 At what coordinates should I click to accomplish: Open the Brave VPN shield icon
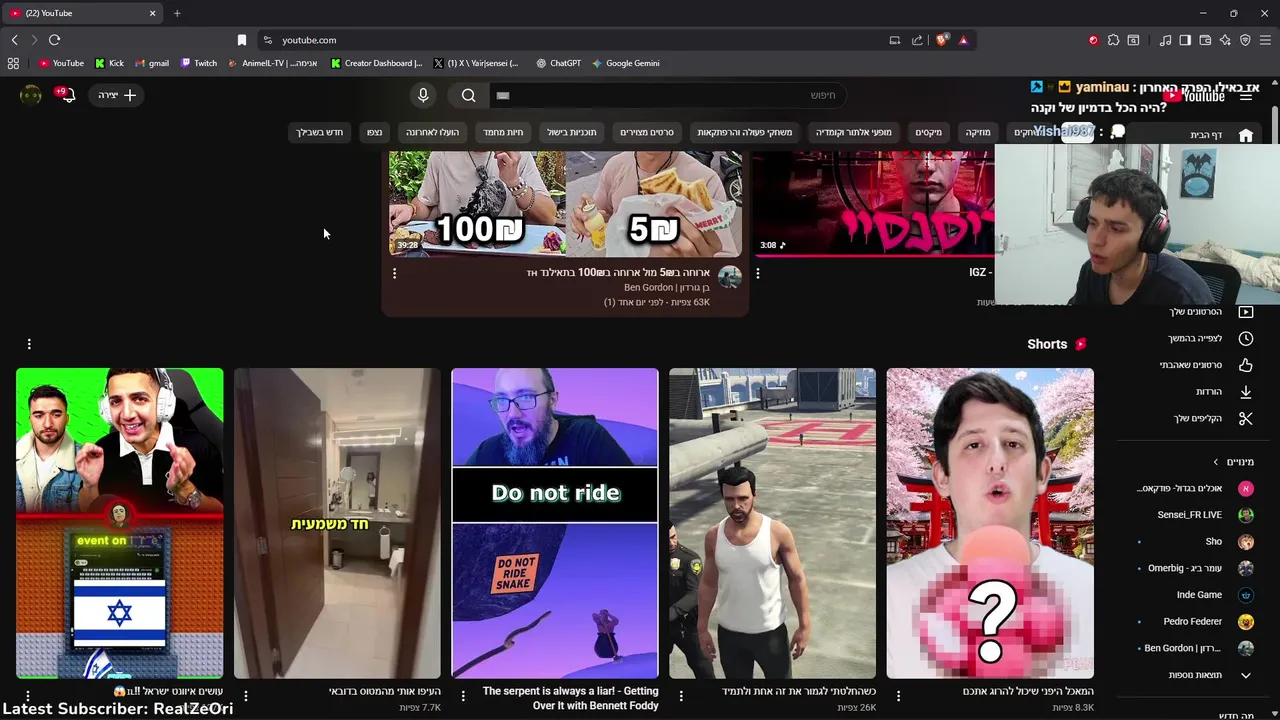coord(1245,40)
